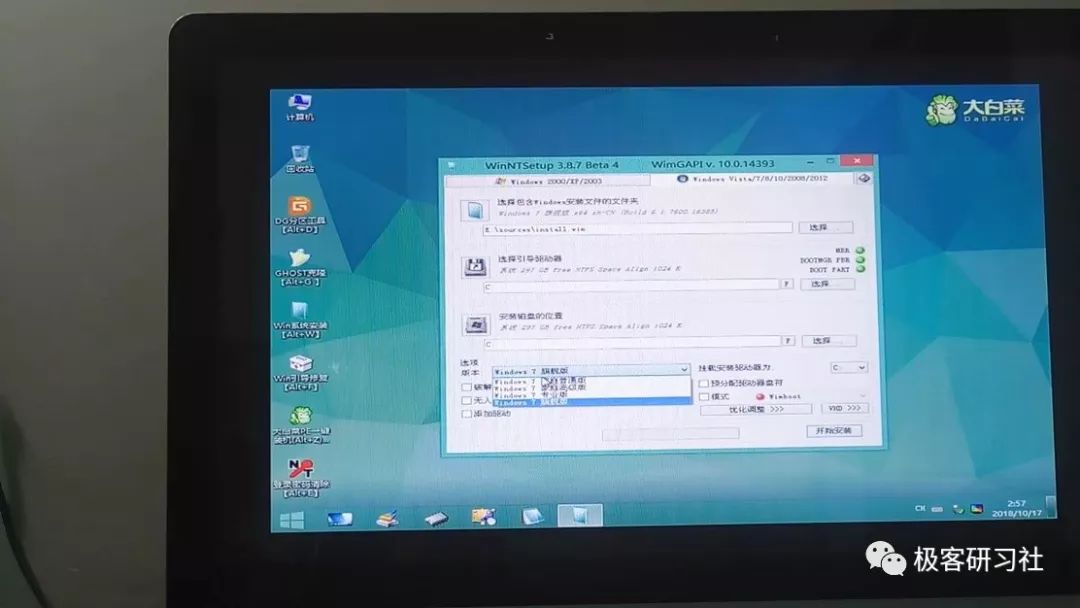Choose highlighted Windows 7 旗舰版 list entry
Screen dimensions: 1080x608
click(x=592, y=401)
